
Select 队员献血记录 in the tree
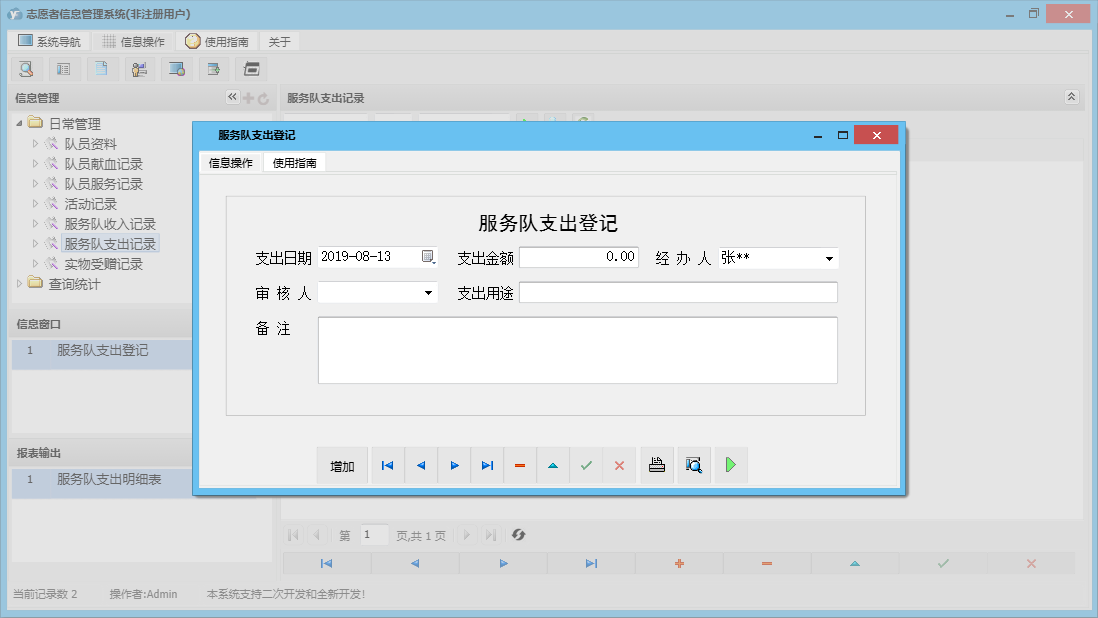click(103, 164)
